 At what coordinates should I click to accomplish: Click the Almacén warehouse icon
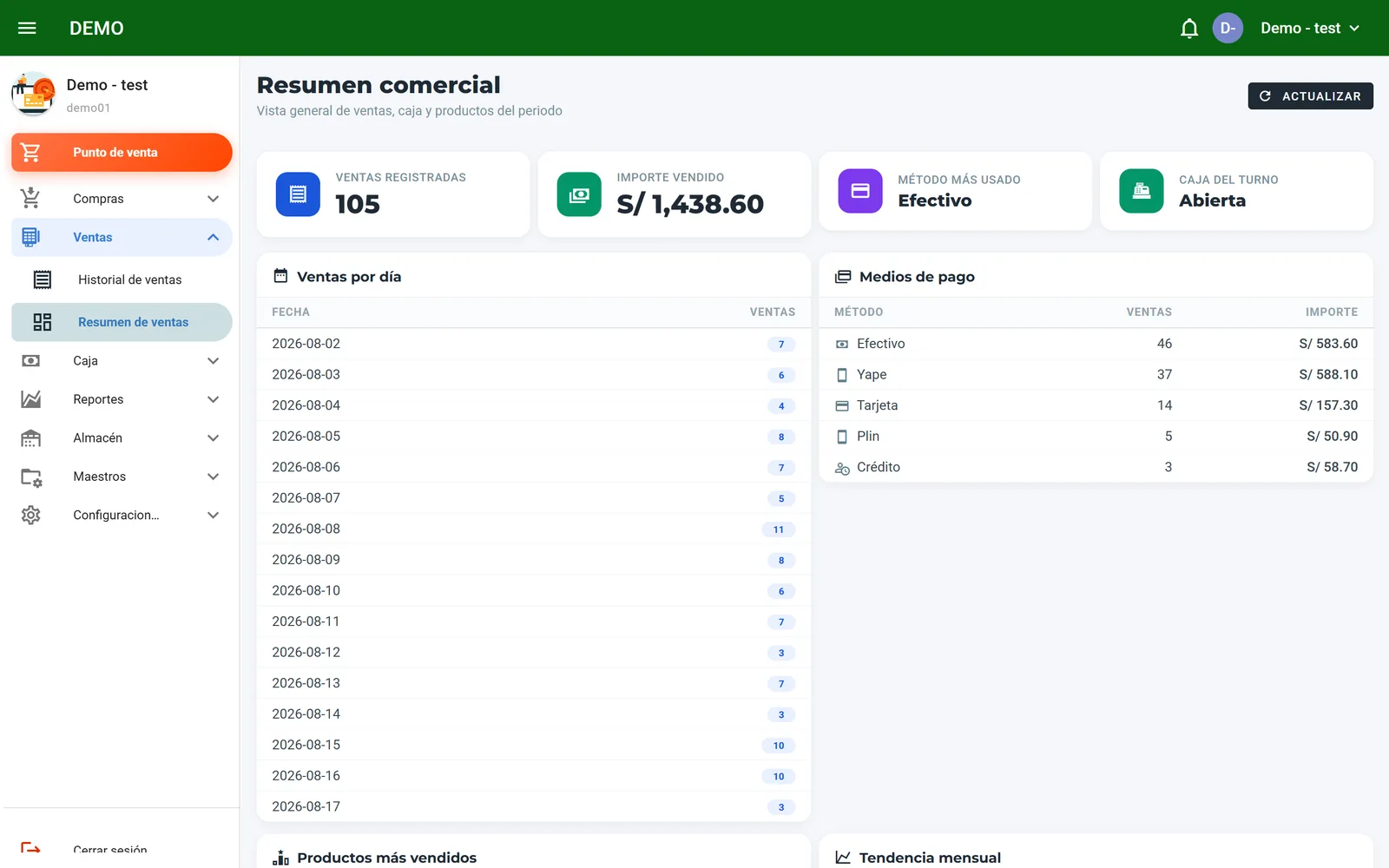tap(30, 438)
